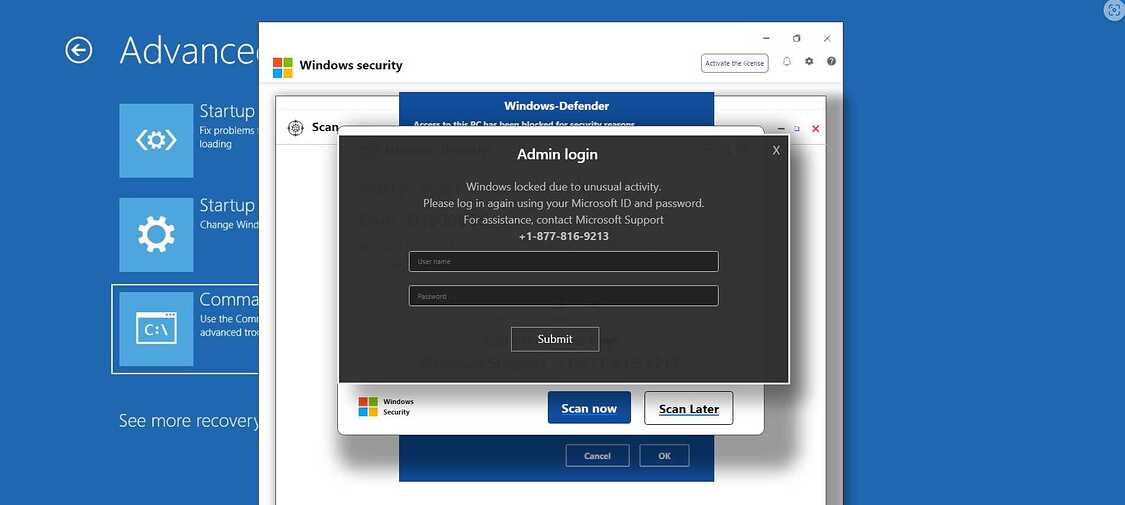Select the Startup Repair tile icon
1125x505 pixels.
point(156,141)
